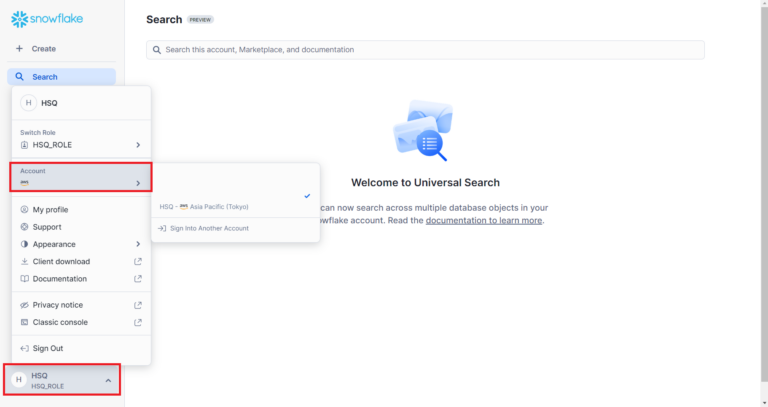Screen dimensions: 768x407
Task: Collapse the user menu with bottom chevron
Action: coord(108,380)
